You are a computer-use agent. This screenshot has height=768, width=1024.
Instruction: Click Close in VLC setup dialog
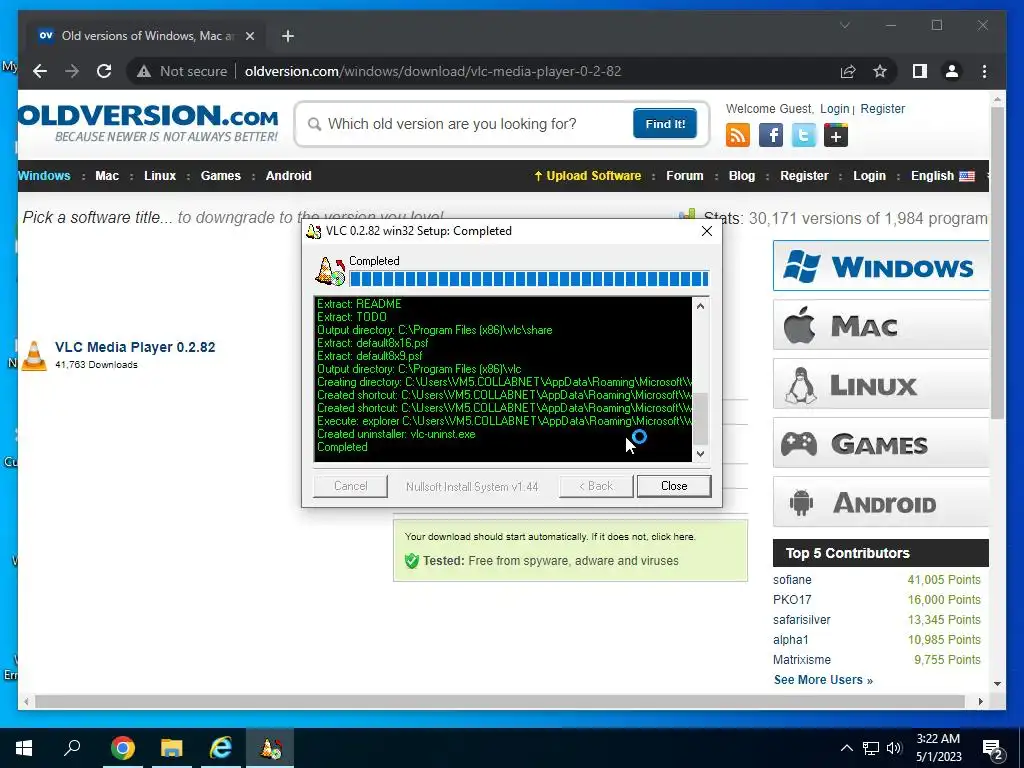[x=674, y=486]
